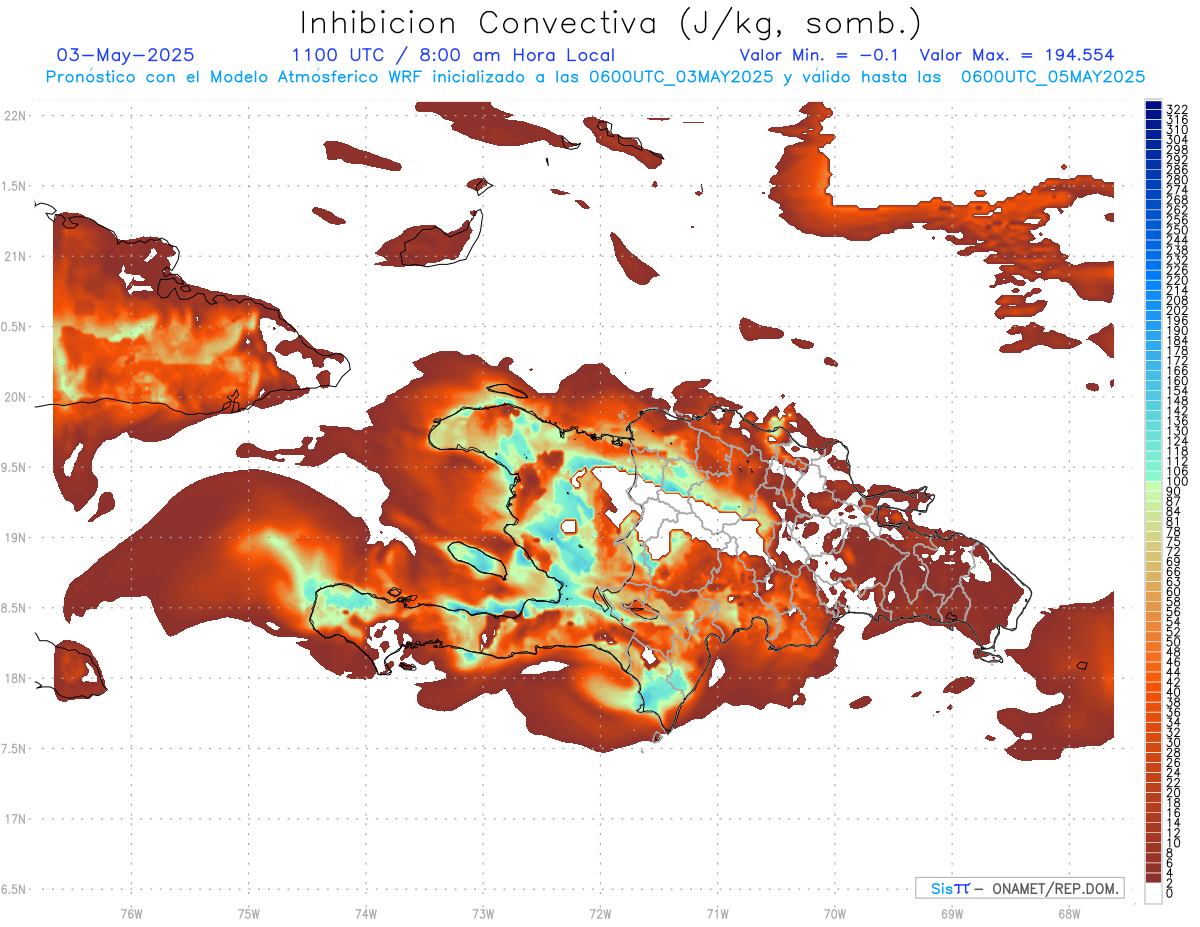Click the 18N latitude label
Image resolution: width=1200 pixels, height=927 pixels.
pyautogui.click(x=16, y=678)
